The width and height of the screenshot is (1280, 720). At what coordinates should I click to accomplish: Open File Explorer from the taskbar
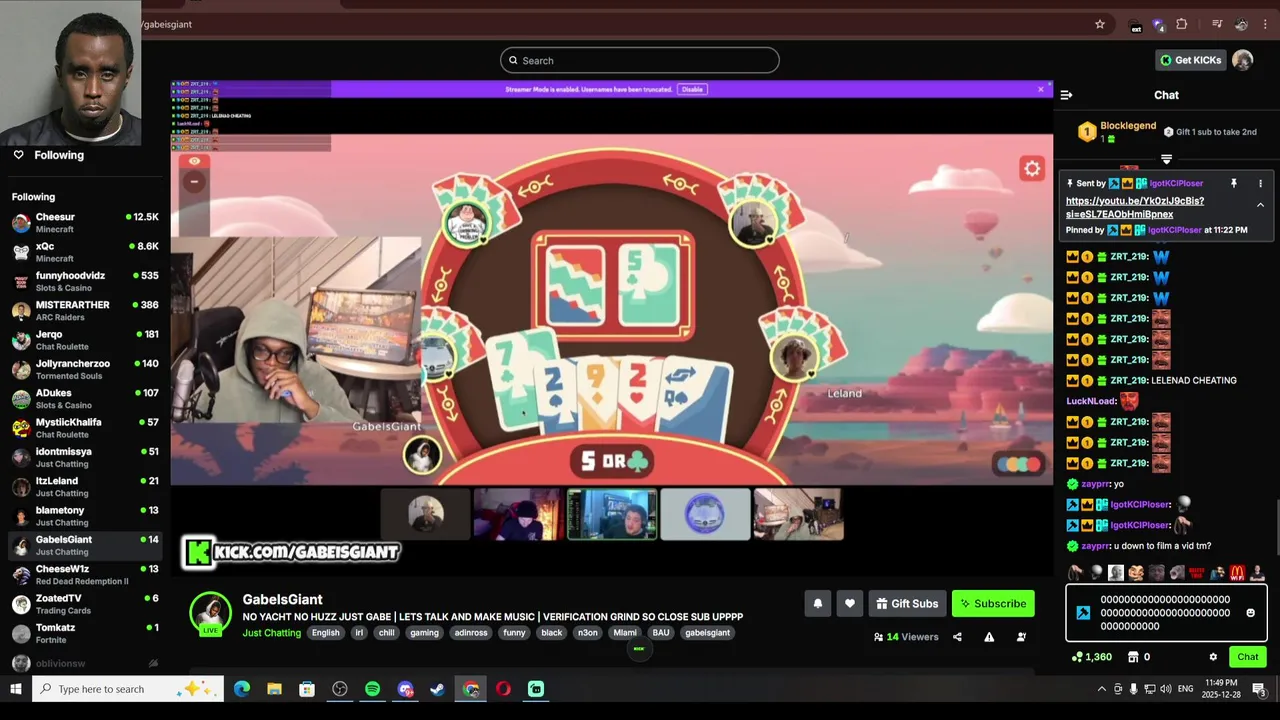tap(274, 689)
